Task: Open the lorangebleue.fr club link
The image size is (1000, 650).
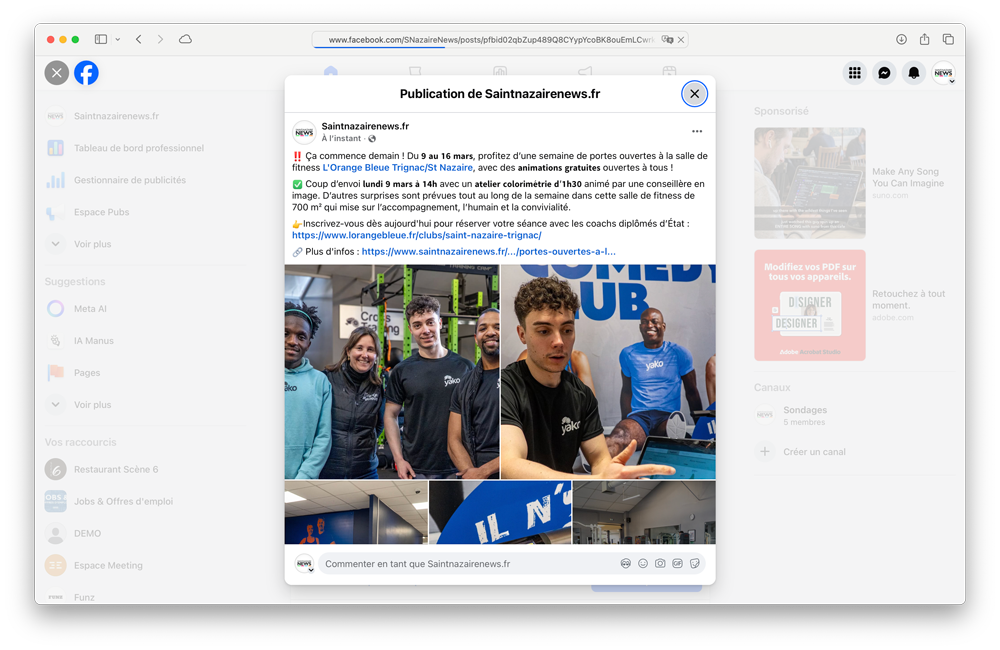Action: (416, 236)
